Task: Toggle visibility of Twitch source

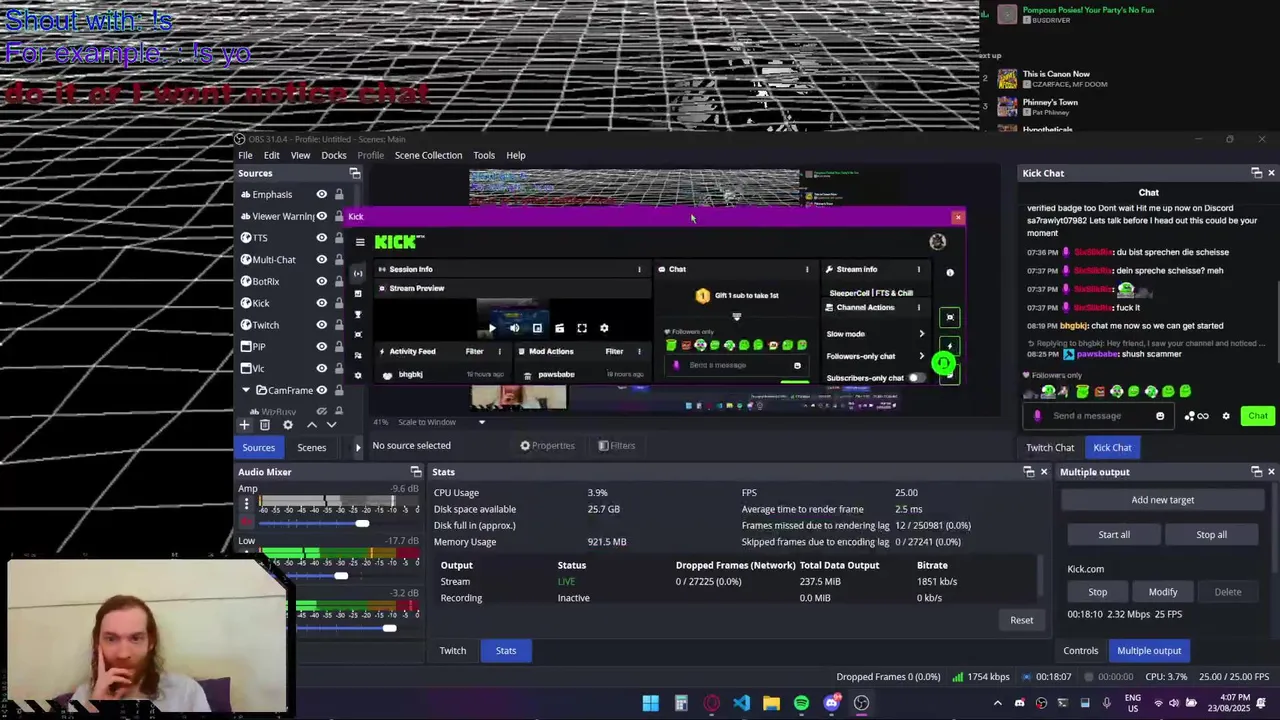Action: tap(321, 325)
